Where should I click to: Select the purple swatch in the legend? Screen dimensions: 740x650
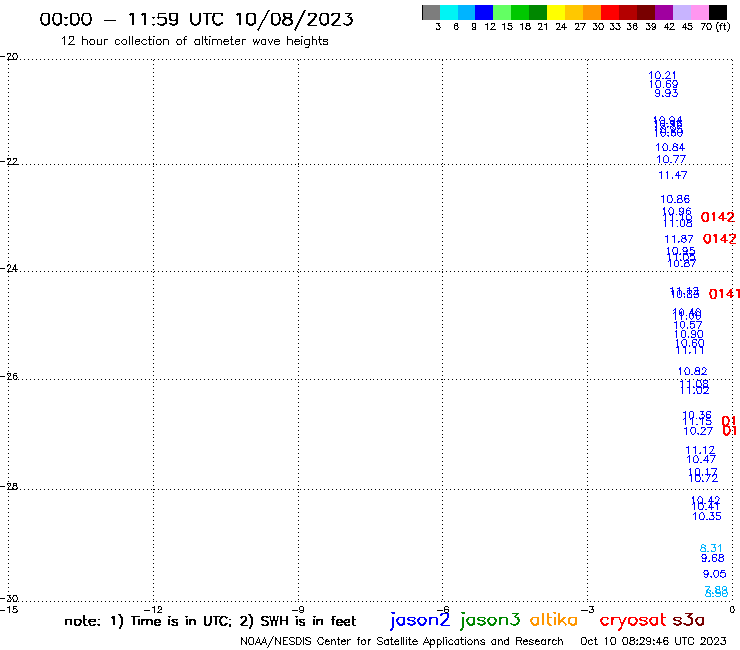[x=664, y=12]
